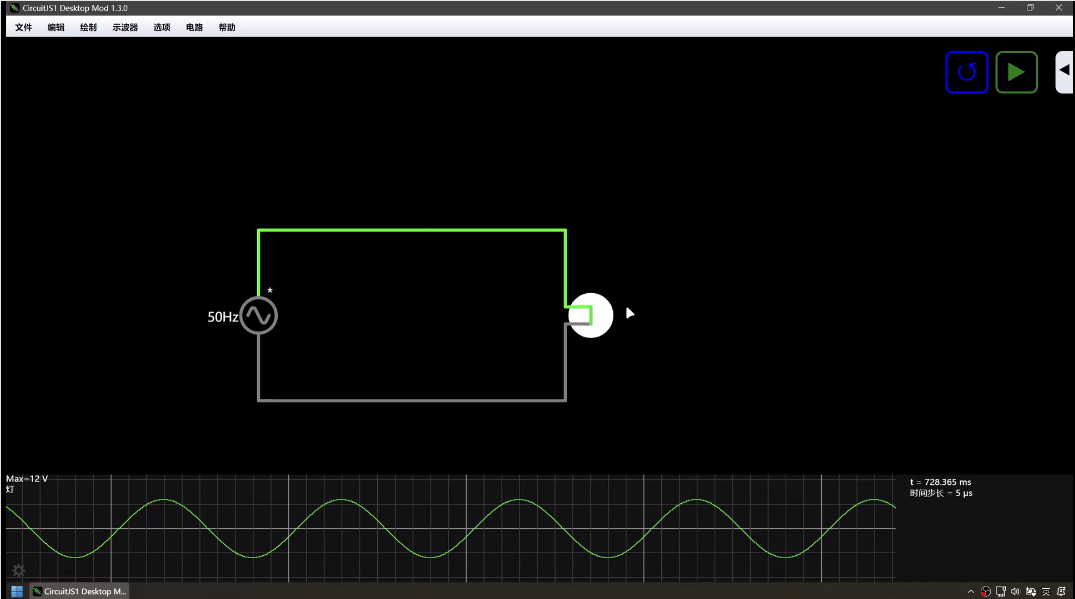Click the 英 input method indicator
This screenshot has width=1075, height=599.
tap(1046, 591)
